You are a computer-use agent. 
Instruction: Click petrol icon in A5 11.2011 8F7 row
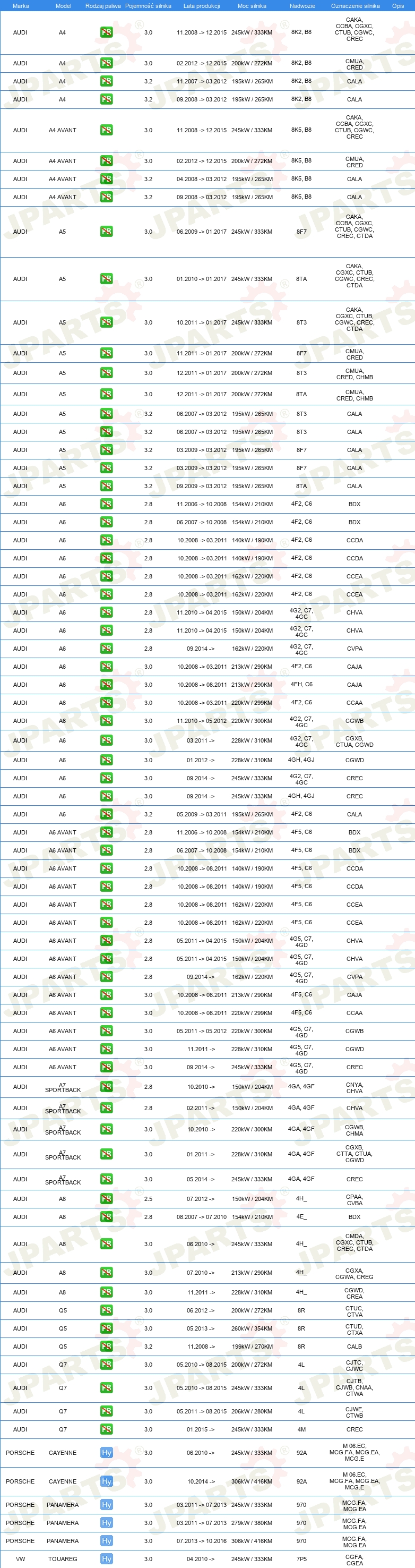(x=107, y=353)
